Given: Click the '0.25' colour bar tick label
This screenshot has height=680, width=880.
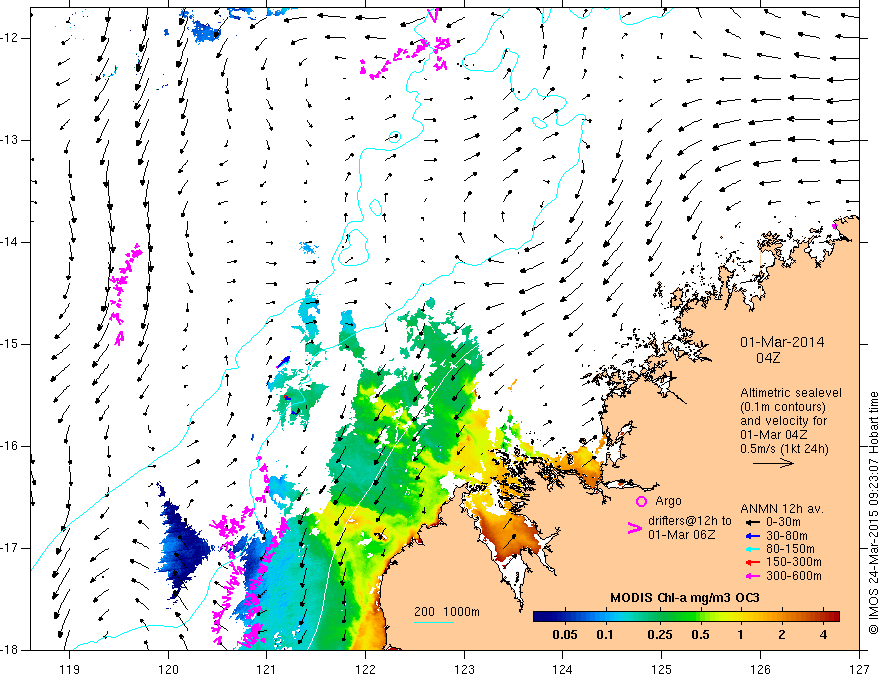Looking at the screenshot, I should click(659, 635).
